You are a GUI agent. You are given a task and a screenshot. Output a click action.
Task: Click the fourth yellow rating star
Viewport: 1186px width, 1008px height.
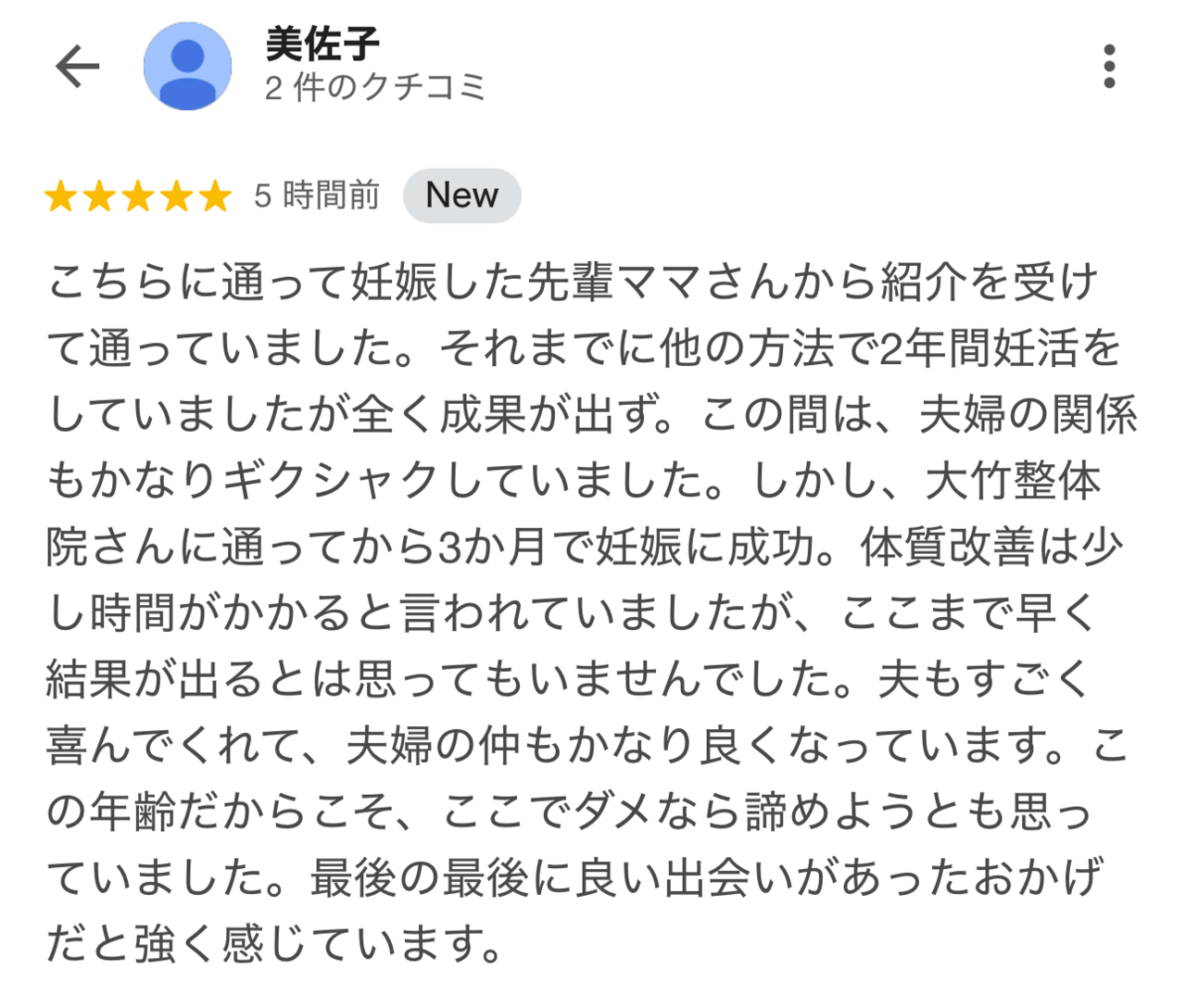pos(176,196)
